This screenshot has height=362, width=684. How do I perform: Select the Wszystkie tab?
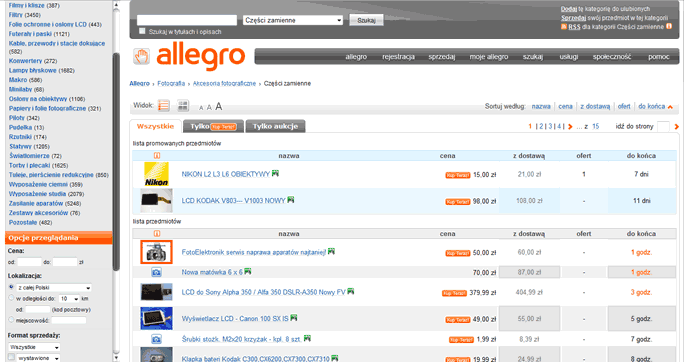[155, 126]
